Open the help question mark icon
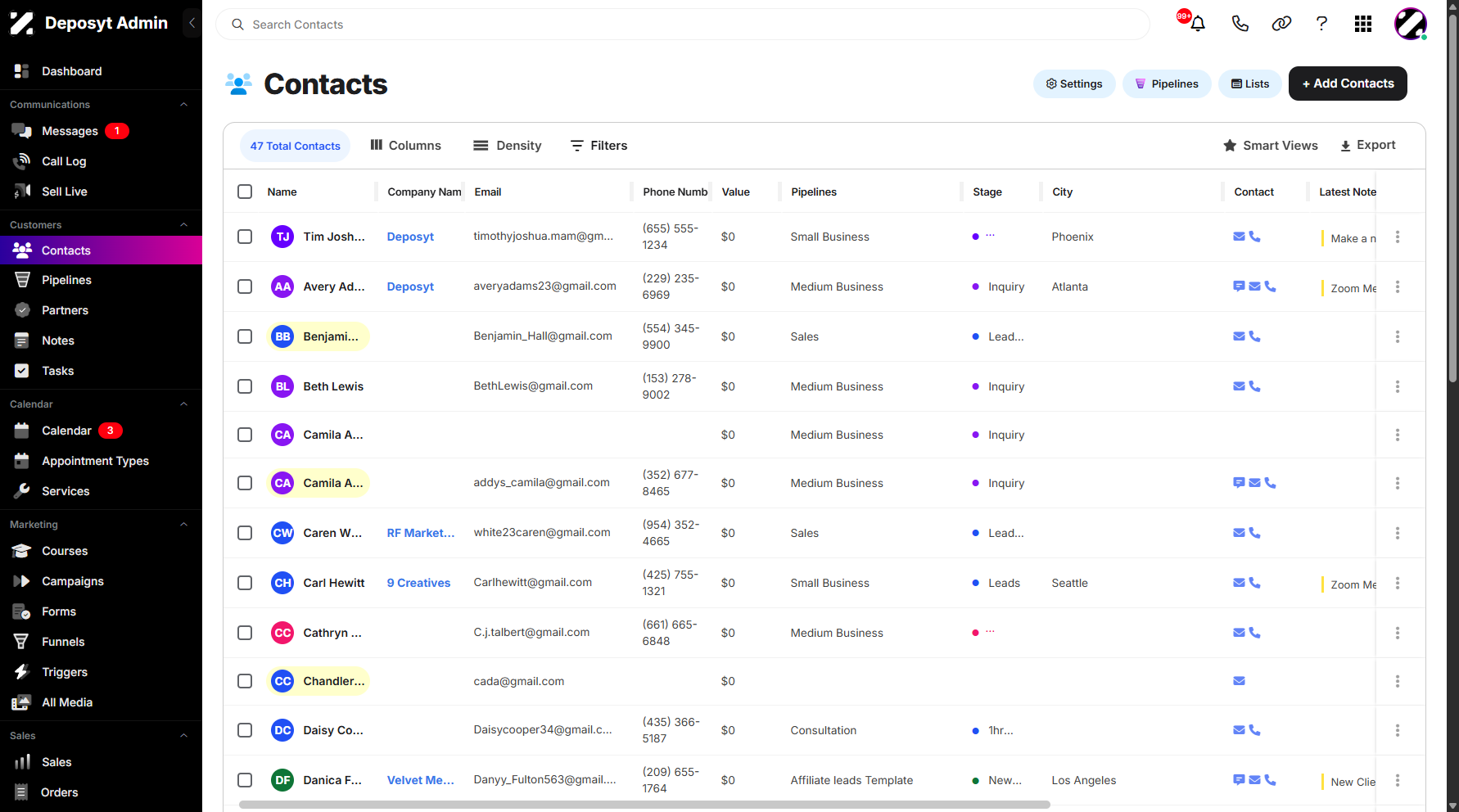The width and height of the screenshot is (1459, 812). tap(1321, 24)
